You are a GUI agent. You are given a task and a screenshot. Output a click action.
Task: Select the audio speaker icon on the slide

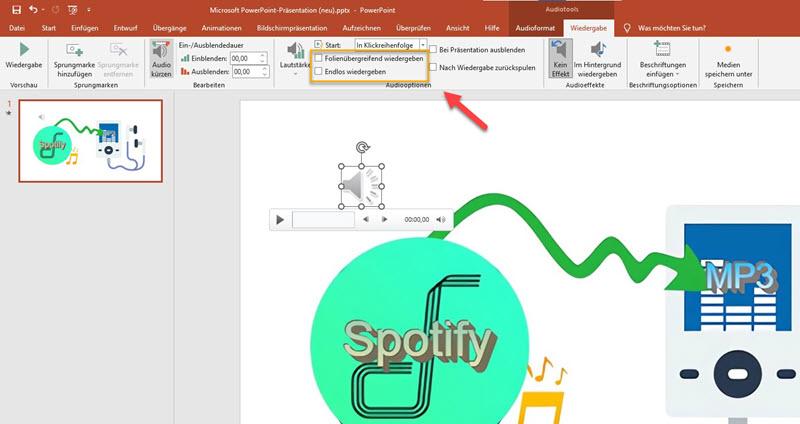click(x=362, y=186)
